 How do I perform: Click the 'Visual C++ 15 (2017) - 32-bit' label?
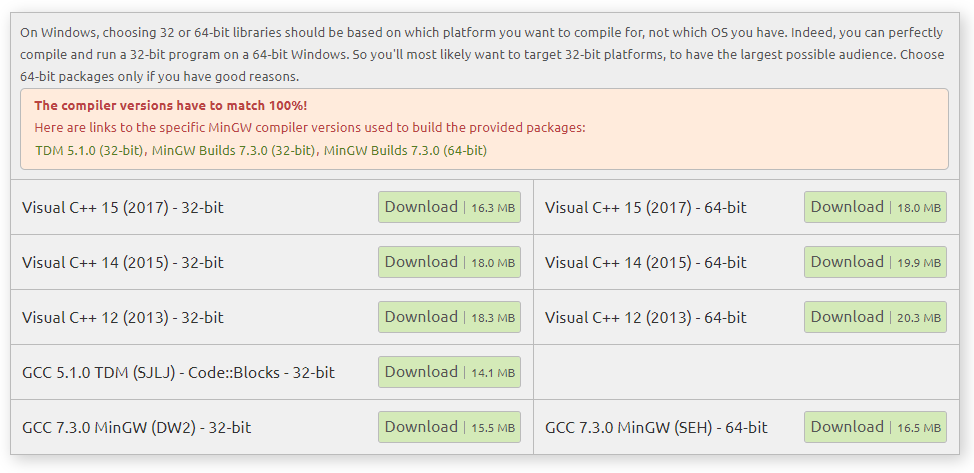(122, 208)
